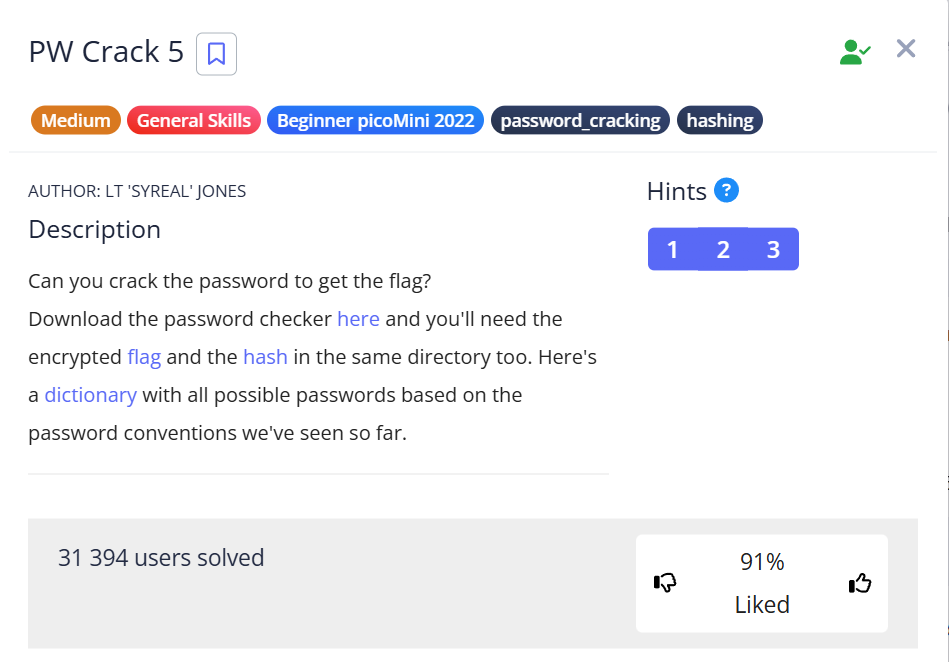Click the 91% Liked rating box
Screen dimensions: 949x662
point(762,583)
